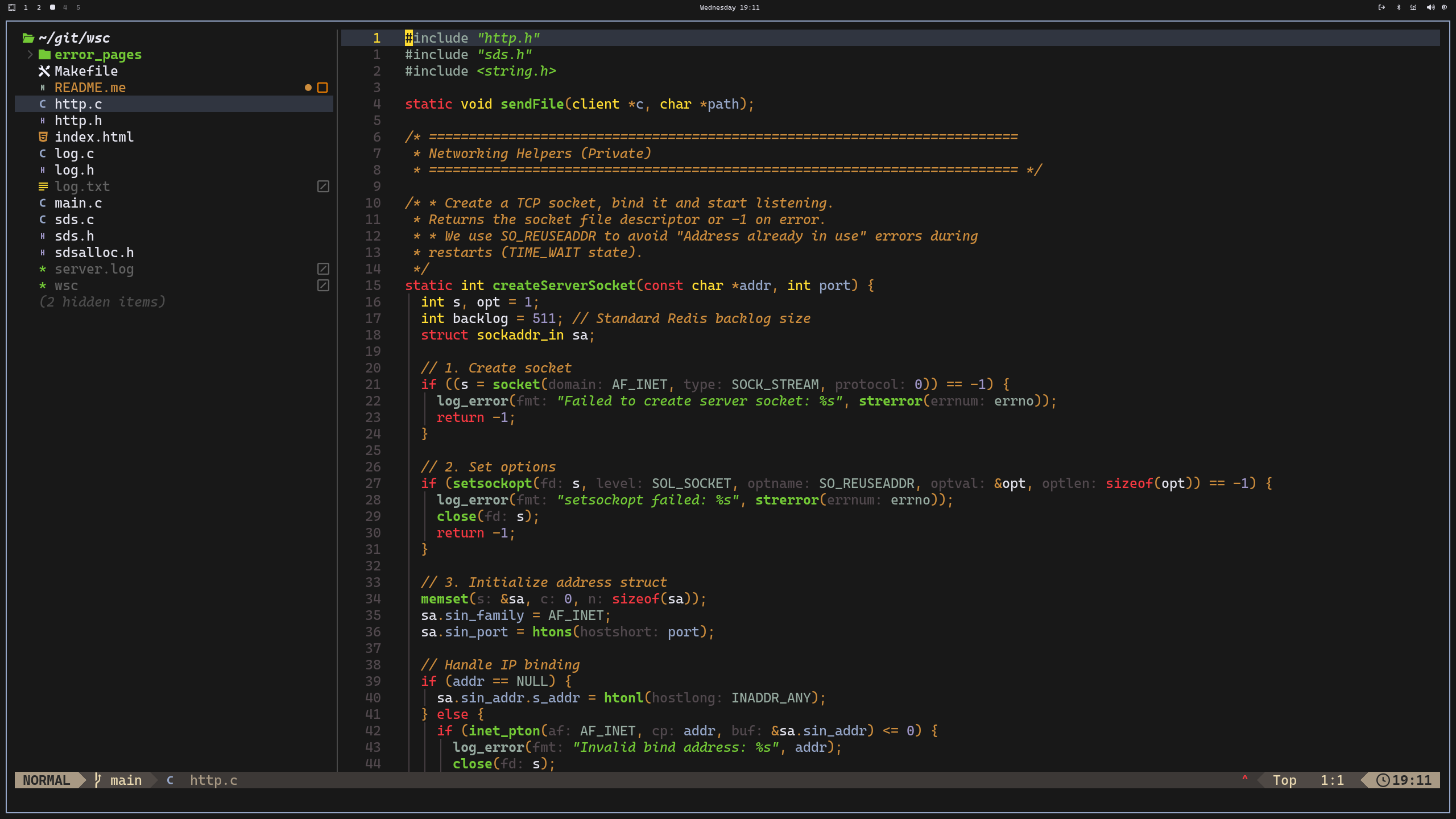The image size is (1456, 819).
Task: Click the HTML5 icon beside index.html
Action: click(43, 137)
